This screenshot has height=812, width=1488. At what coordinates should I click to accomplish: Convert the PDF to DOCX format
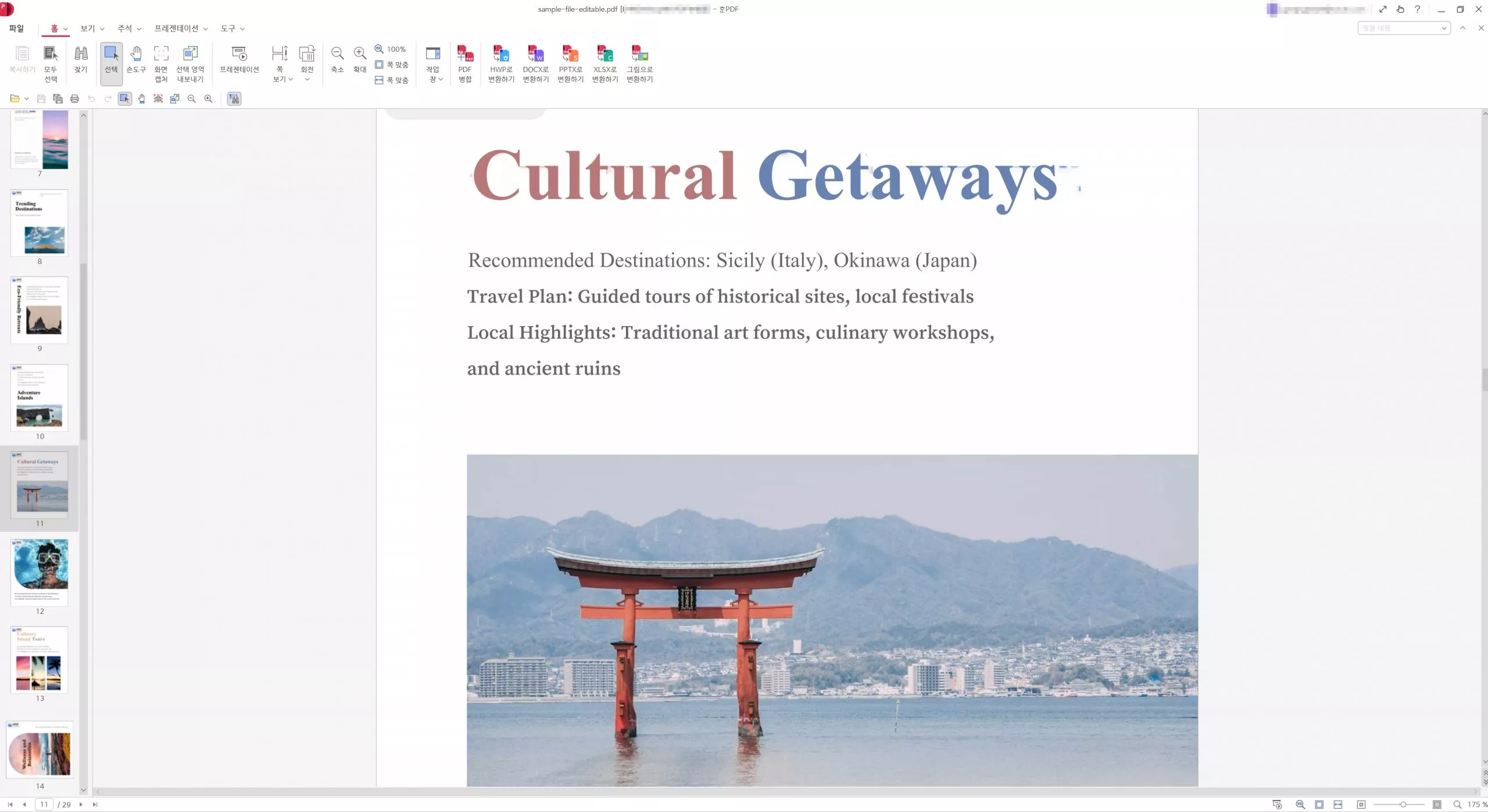tap(535, 63)
